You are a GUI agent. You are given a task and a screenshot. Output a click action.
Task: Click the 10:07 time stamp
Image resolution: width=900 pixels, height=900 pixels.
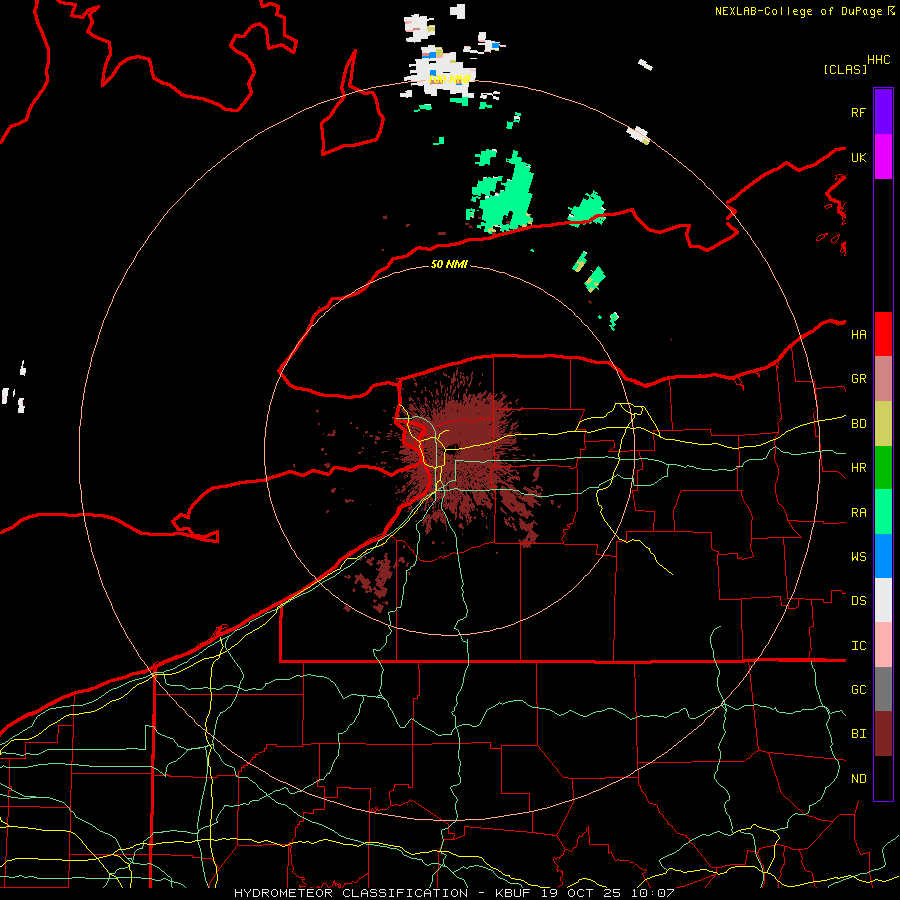[653, 893]
